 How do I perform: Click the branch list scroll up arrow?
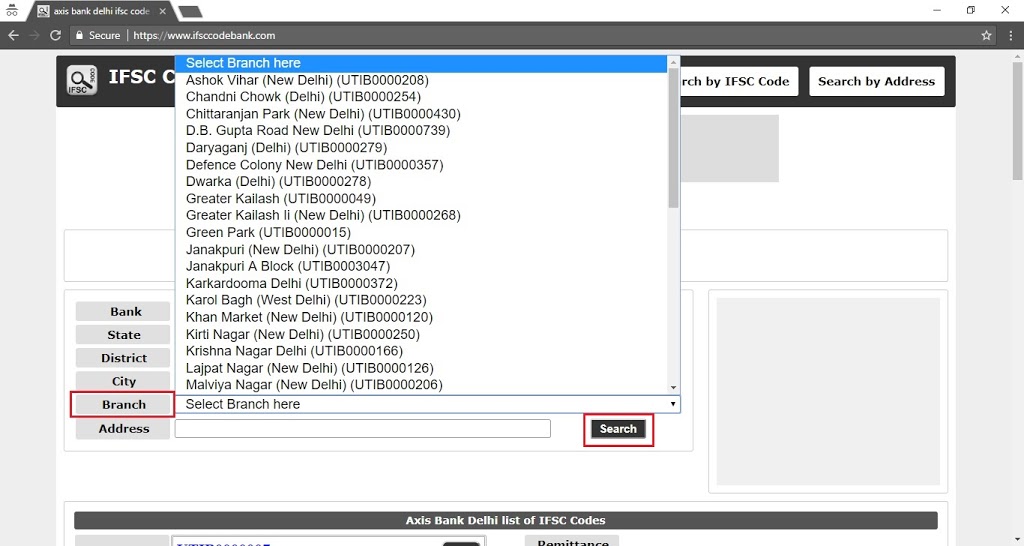(673, 62)
